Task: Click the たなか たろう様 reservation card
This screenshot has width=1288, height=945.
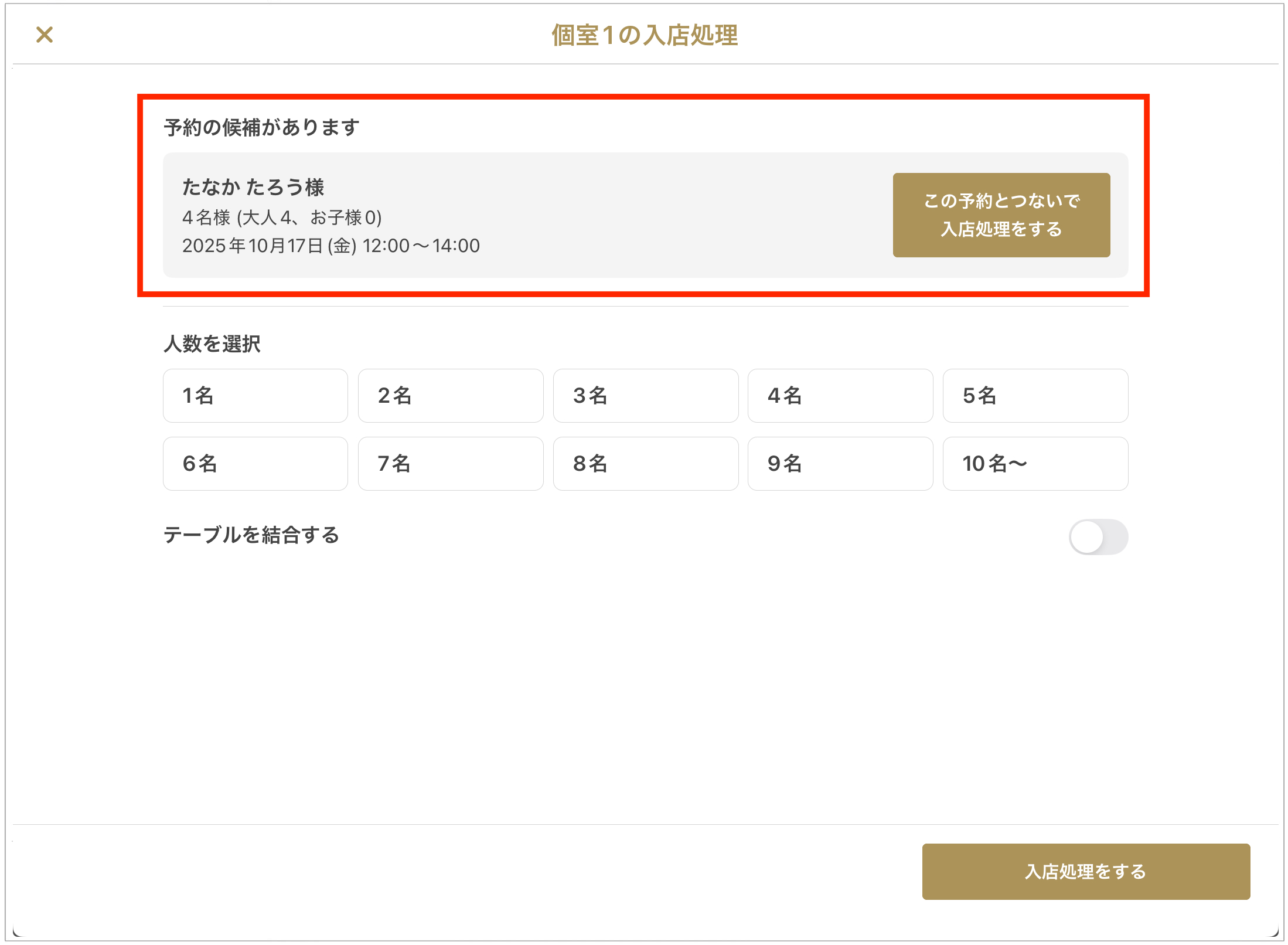Action: [527, 215]
